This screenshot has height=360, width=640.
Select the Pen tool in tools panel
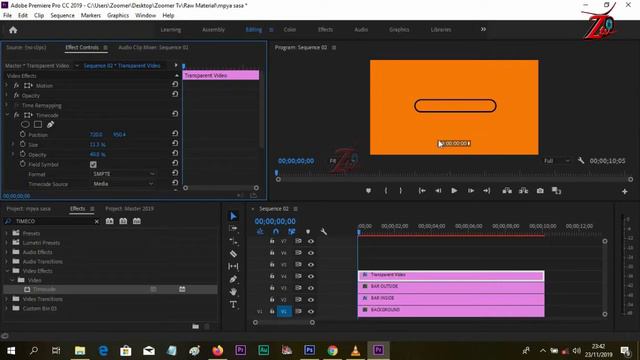(x=233, y=279)
